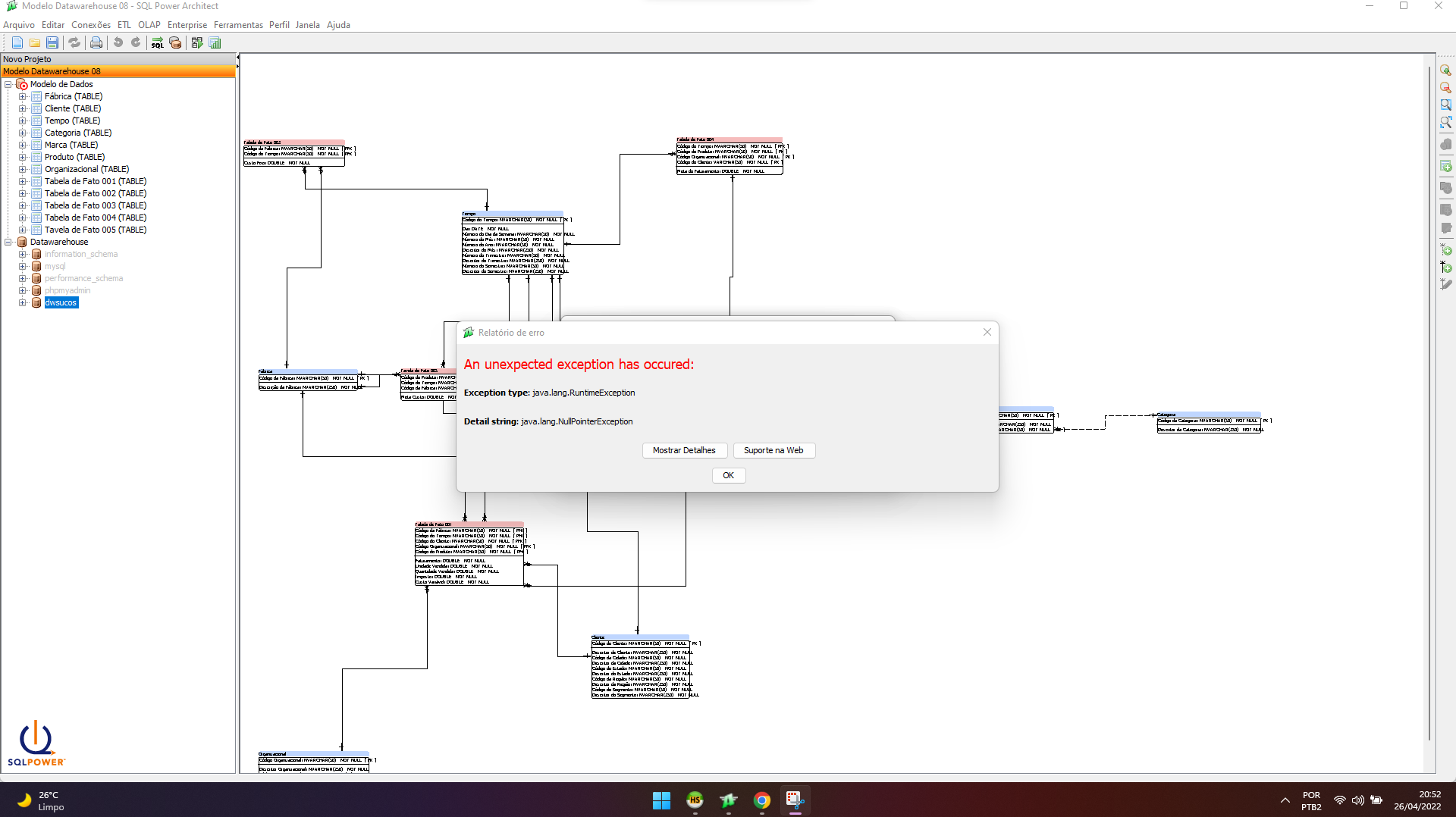Click the Edit Selected icon in side toolbar
Viewport: 1456px width, 817px height.
pos(1445,228)
